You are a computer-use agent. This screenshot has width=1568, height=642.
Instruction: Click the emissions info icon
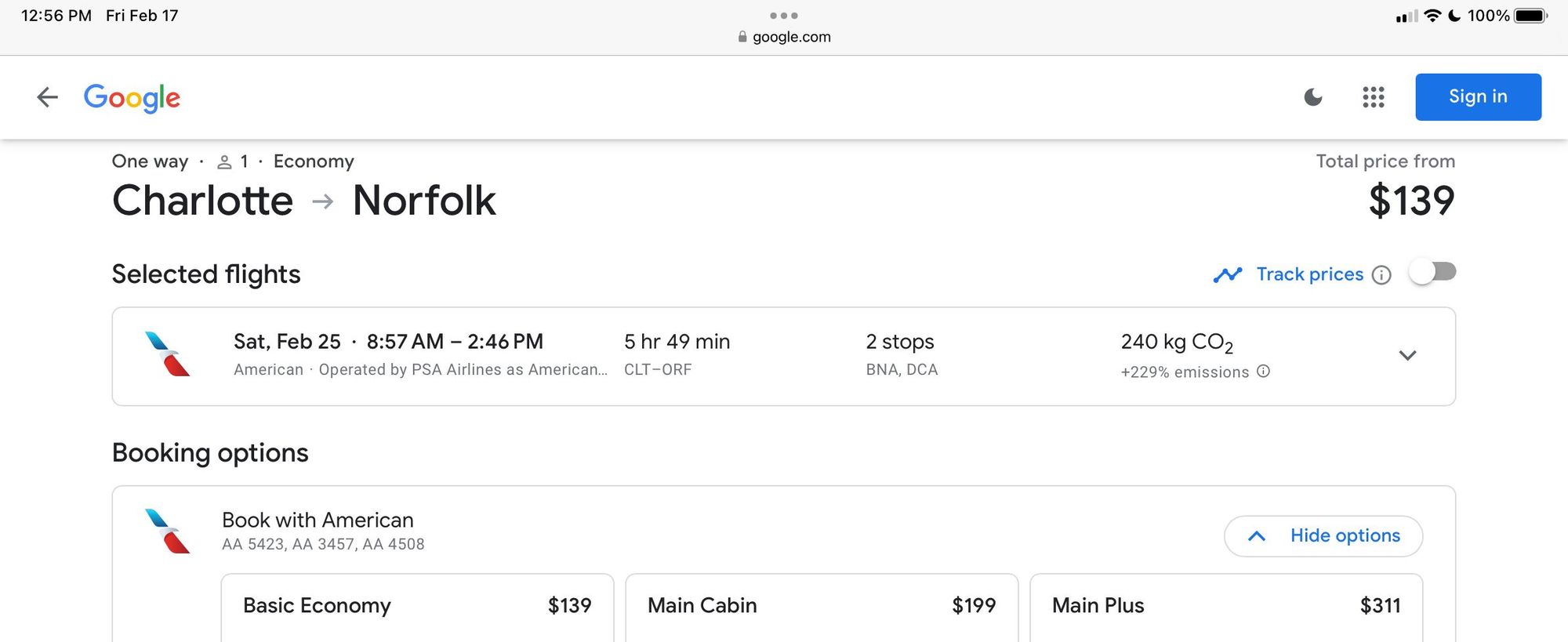point(1263,372)
